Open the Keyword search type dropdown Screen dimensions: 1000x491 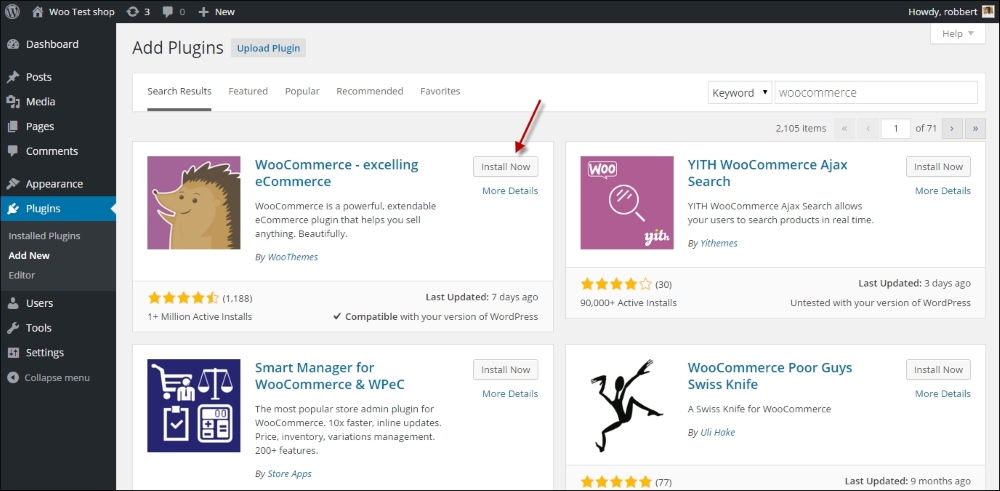739,93
